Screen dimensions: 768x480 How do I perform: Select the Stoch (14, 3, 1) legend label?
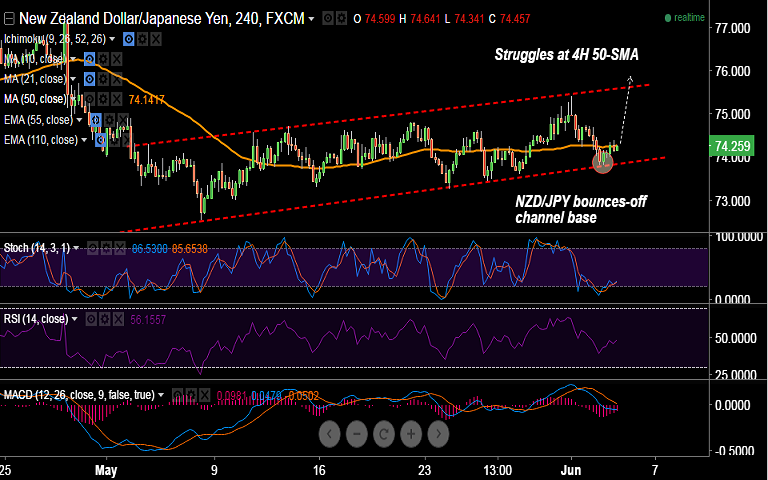click(x=37, y=248)
